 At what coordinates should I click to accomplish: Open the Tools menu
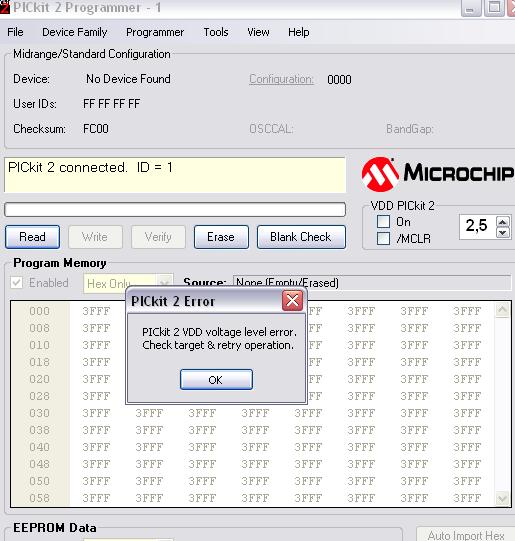216,32
